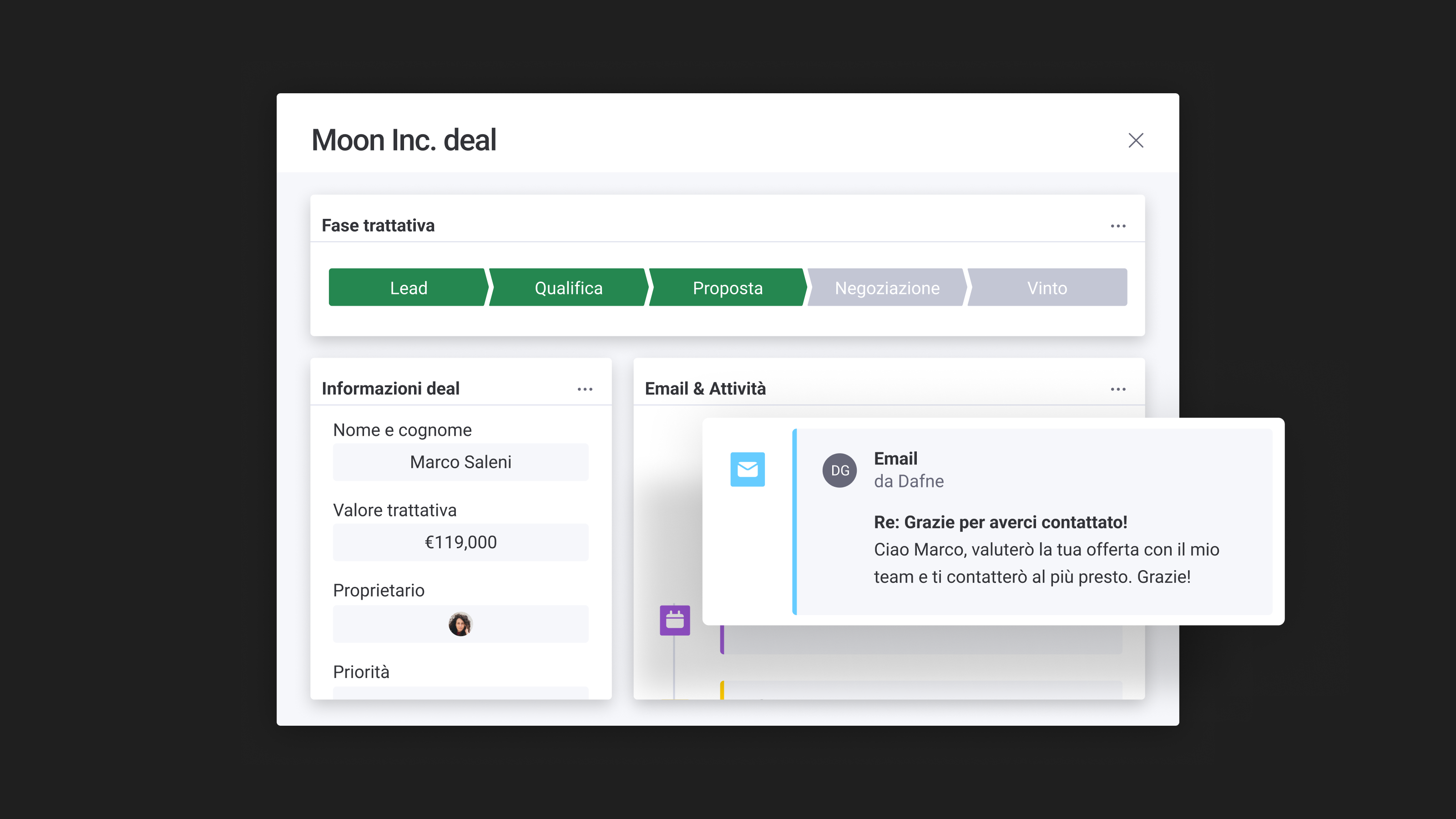Screen dimensions: 1456x819
Task: Open Fase trattativa options menu
Action: coord(1117,226)
